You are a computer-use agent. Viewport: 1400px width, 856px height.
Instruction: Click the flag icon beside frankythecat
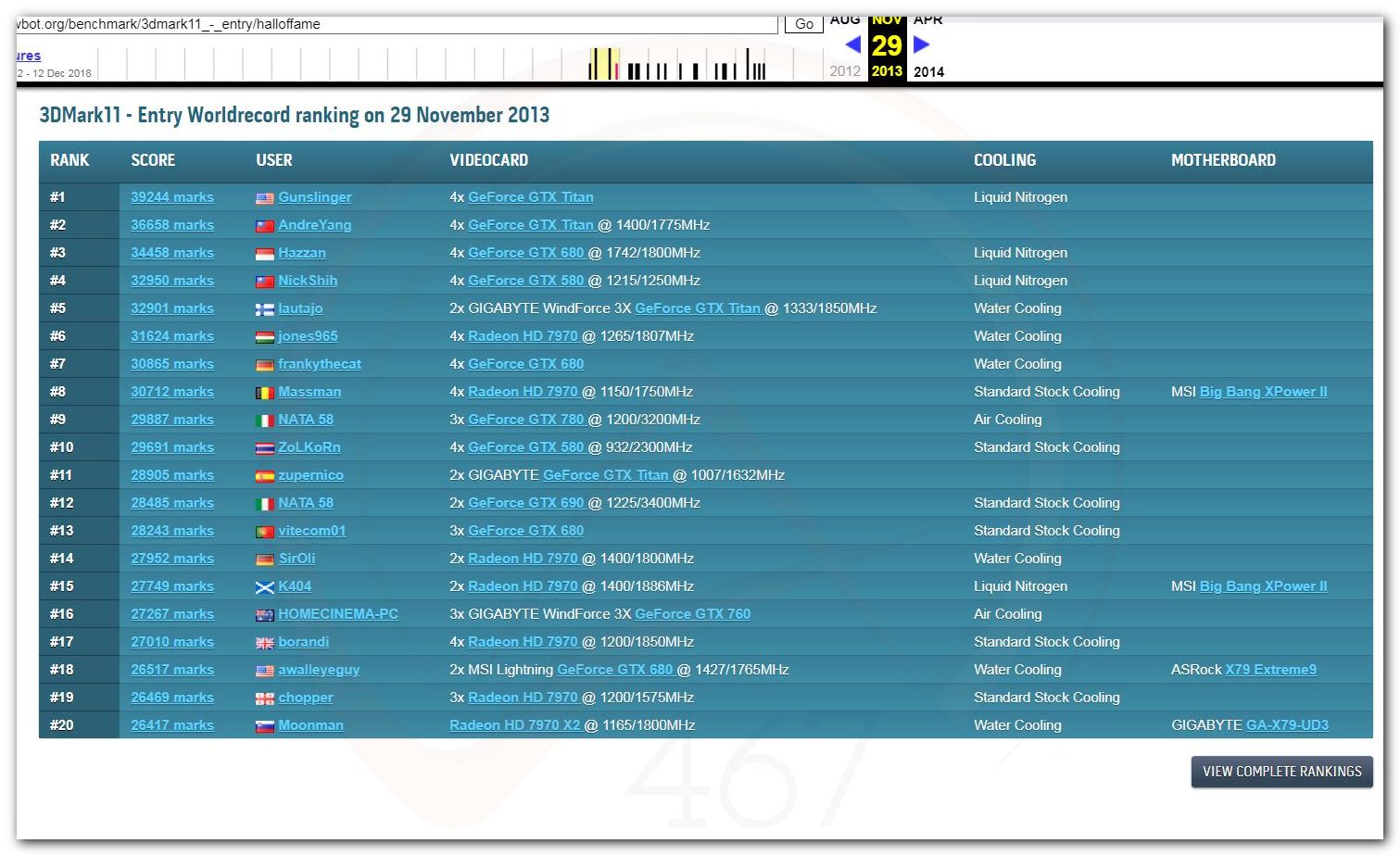pos(265,364)
